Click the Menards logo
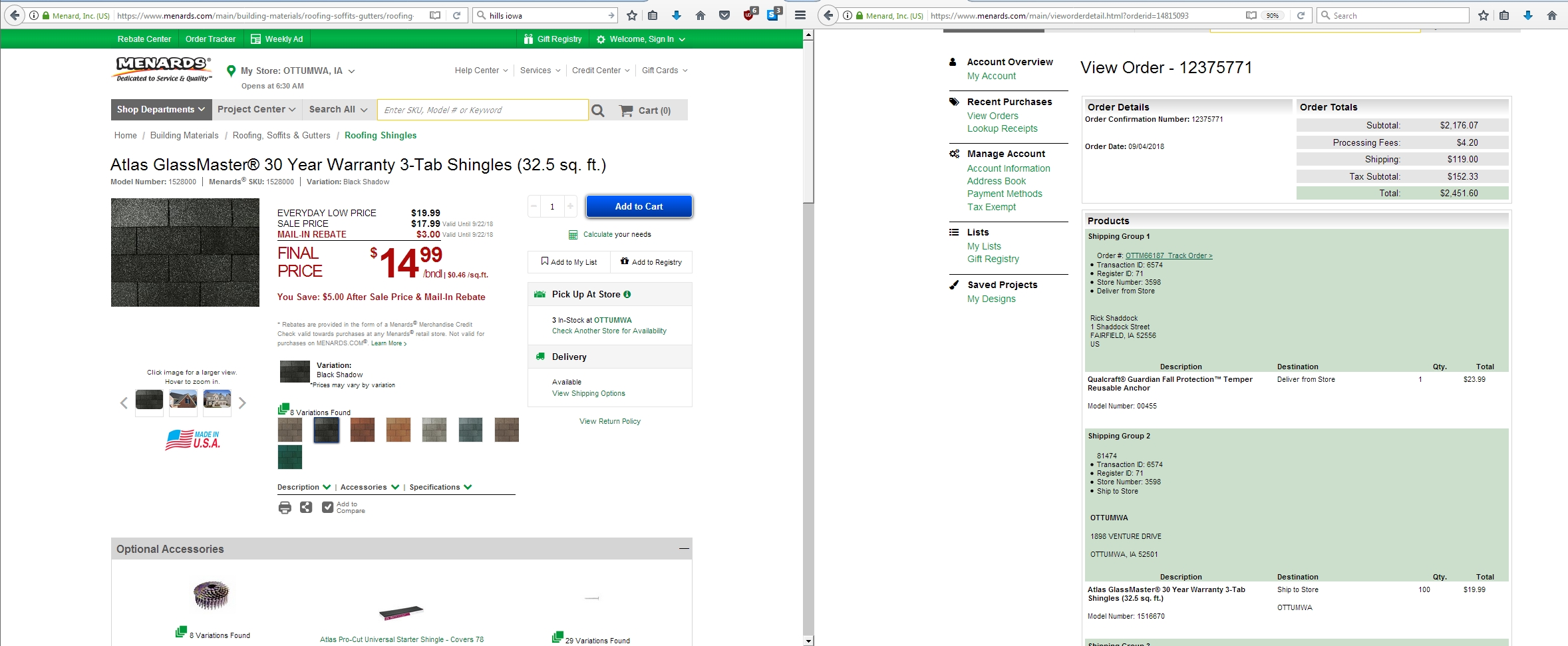 click(163, 70)
